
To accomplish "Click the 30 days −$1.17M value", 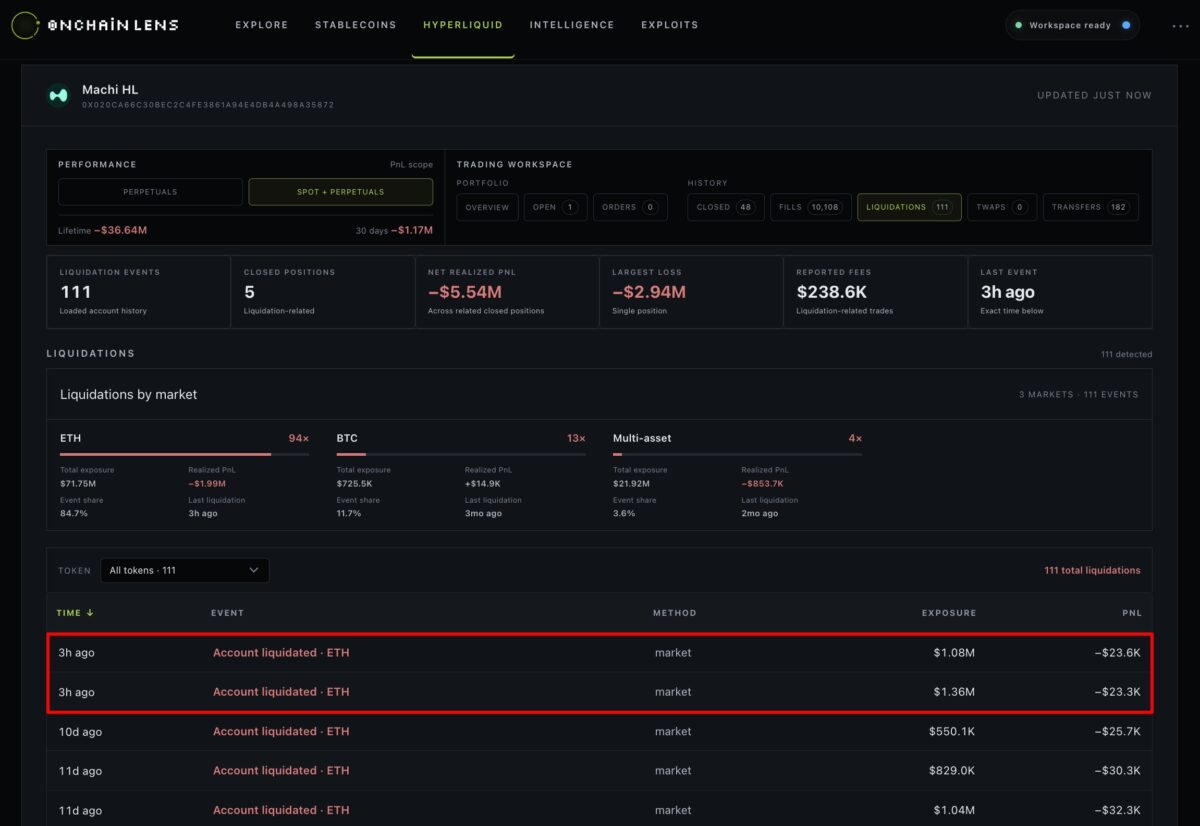I will click(412, 231).
